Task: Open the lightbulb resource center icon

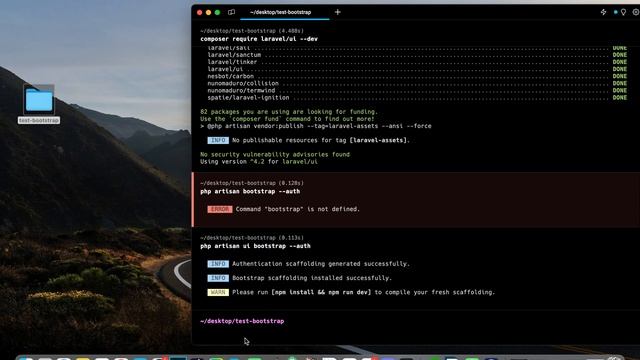Action: 623,12
